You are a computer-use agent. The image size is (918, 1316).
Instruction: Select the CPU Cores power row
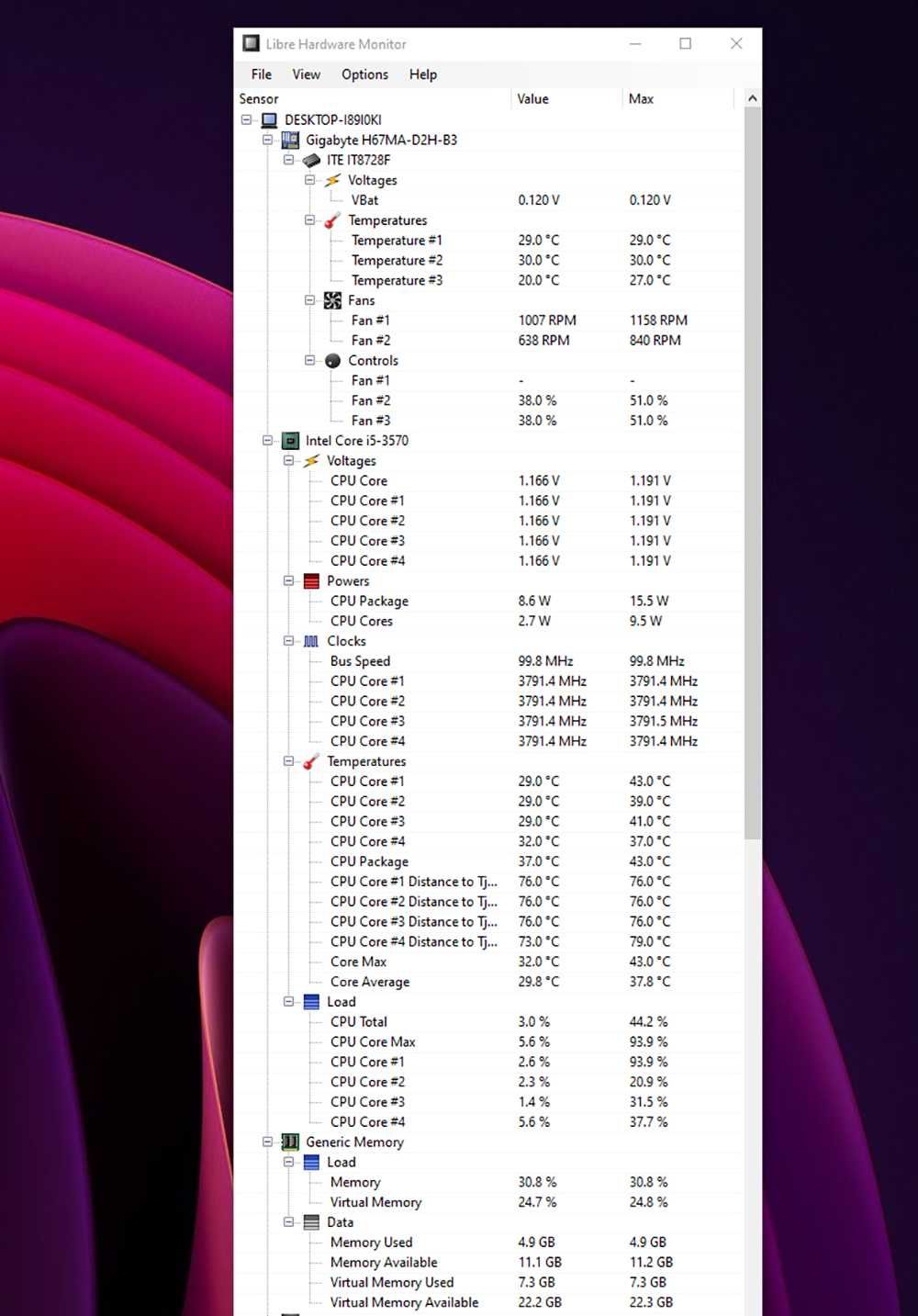[x=488, y=621]
